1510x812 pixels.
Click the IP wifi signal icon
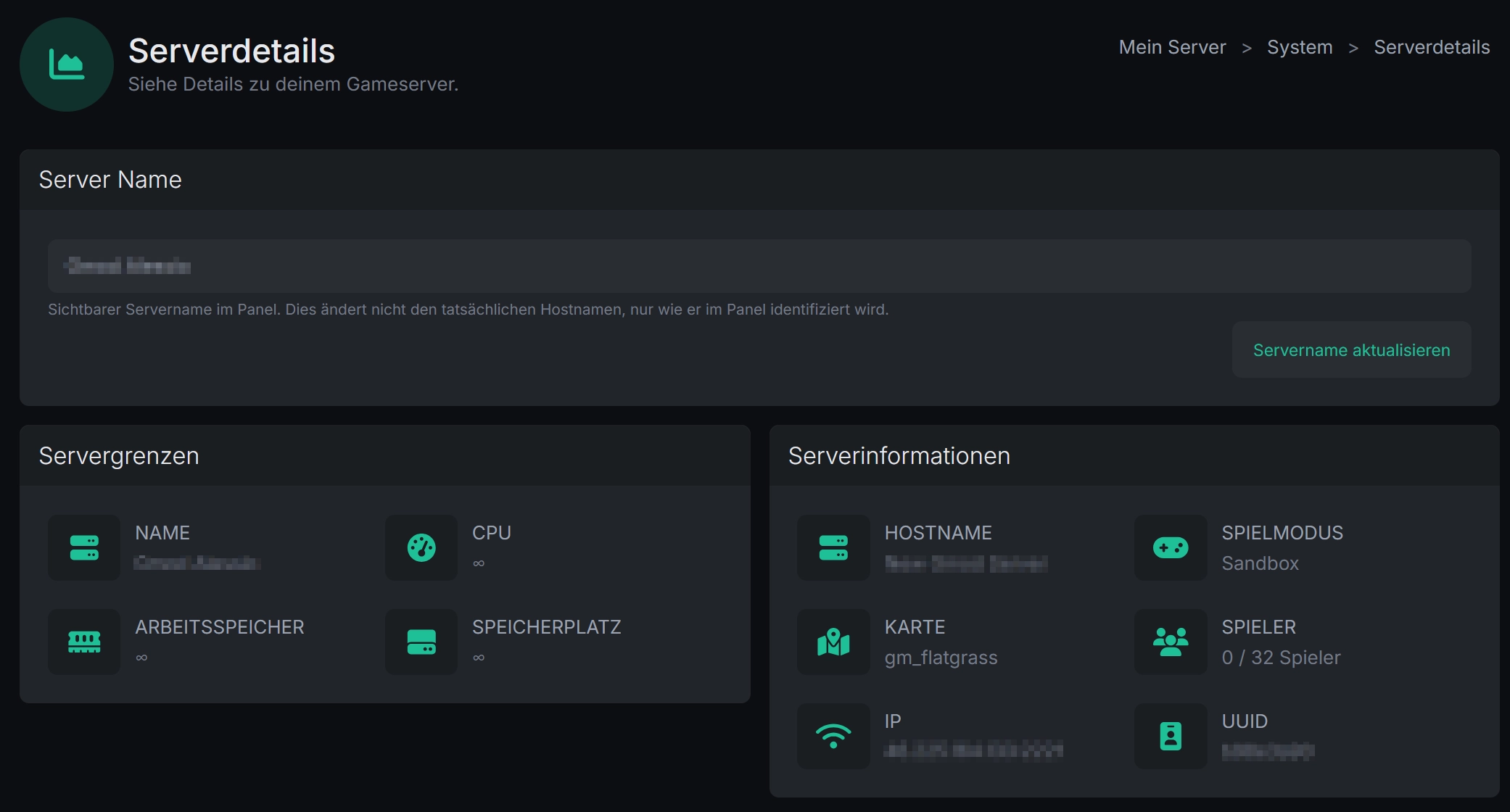[x=833, y=736]
